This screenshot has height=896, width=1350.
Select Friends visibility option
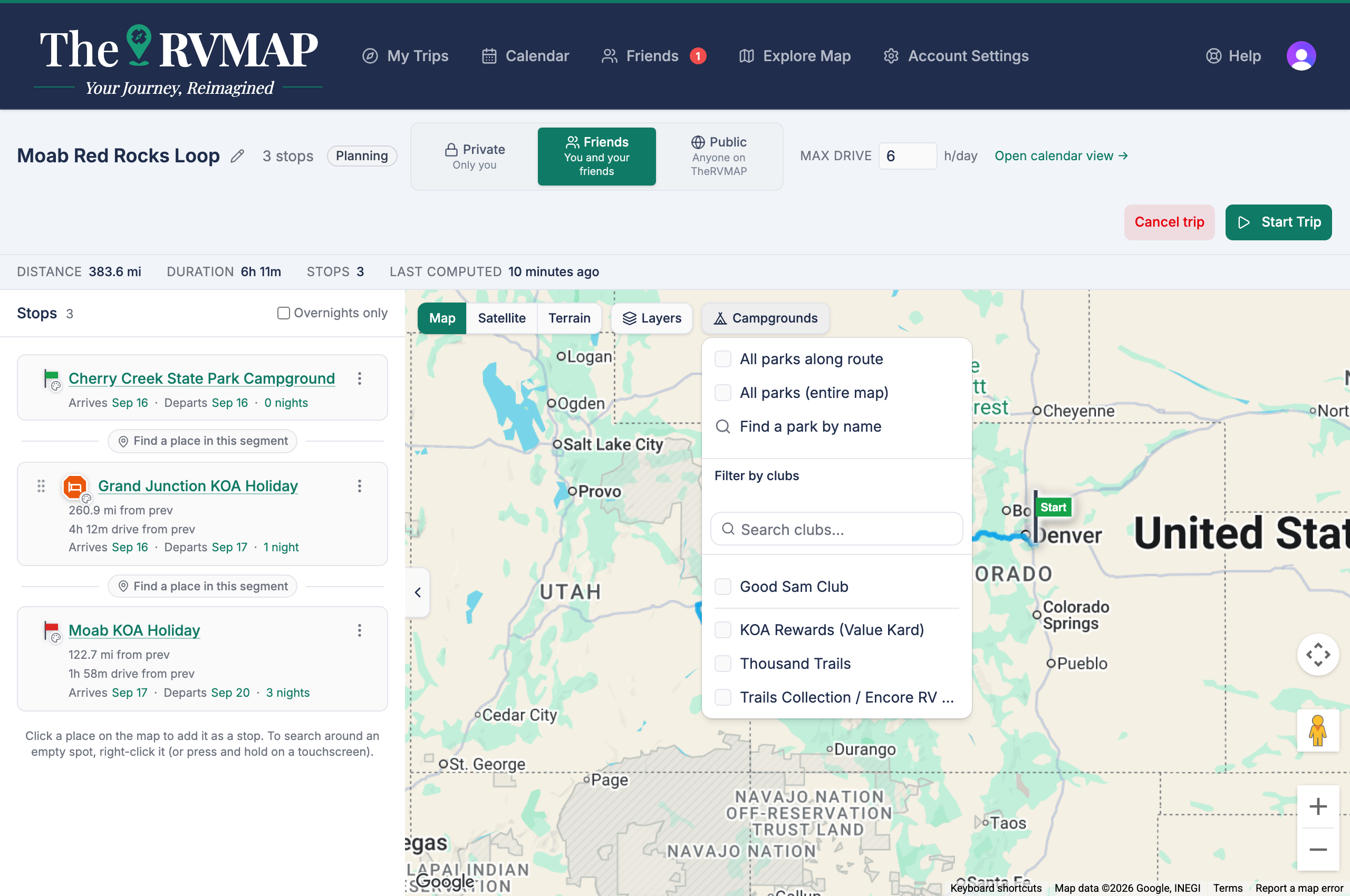596,157
